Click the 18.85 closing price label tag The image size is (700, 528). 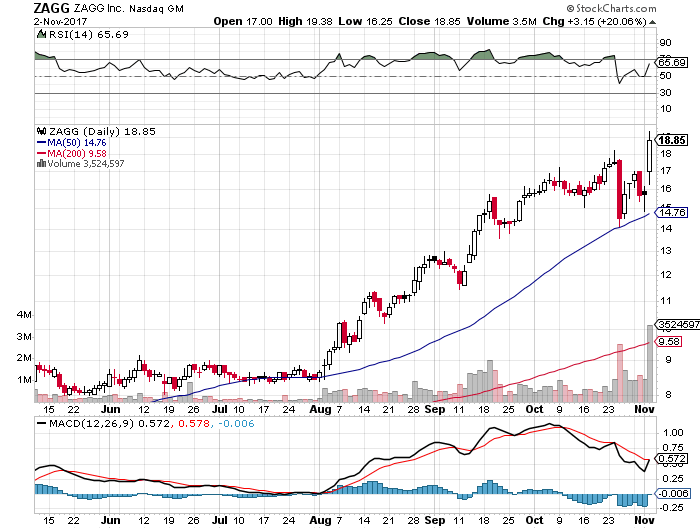click(x=671, y=140)
